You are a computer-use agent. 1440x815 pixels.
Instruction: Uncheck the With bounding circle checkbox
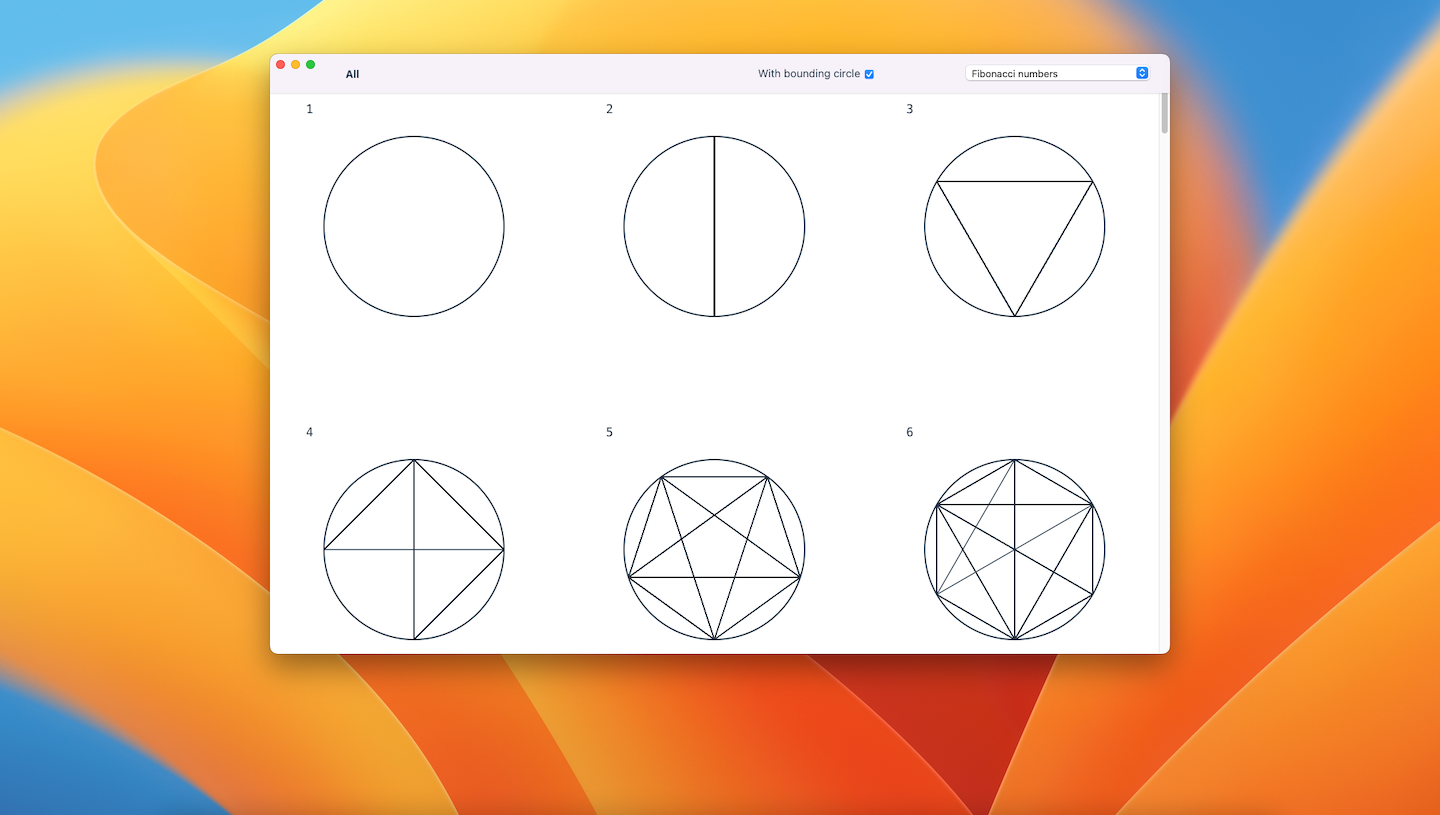[x=869, y=74]
